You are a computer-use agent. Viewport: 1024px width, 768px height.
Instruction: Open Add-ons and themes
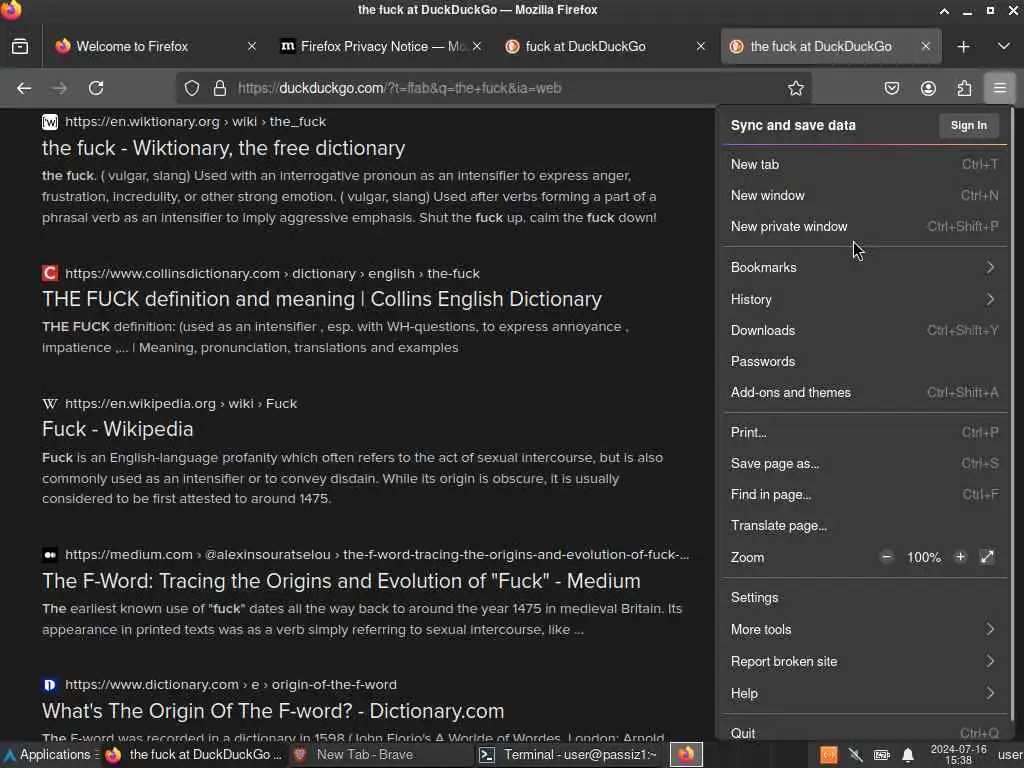[x=865, y=392]
